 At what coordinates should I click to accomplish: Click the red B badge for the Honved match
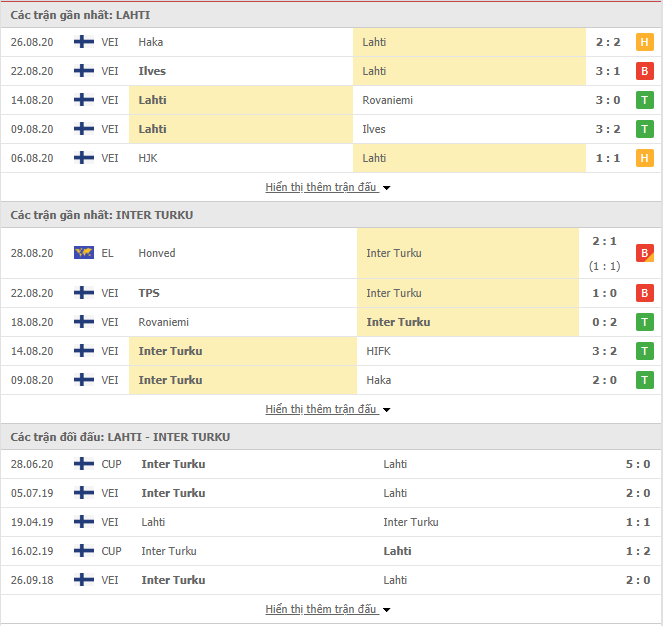pyautogui.click(x=644, y=253)
